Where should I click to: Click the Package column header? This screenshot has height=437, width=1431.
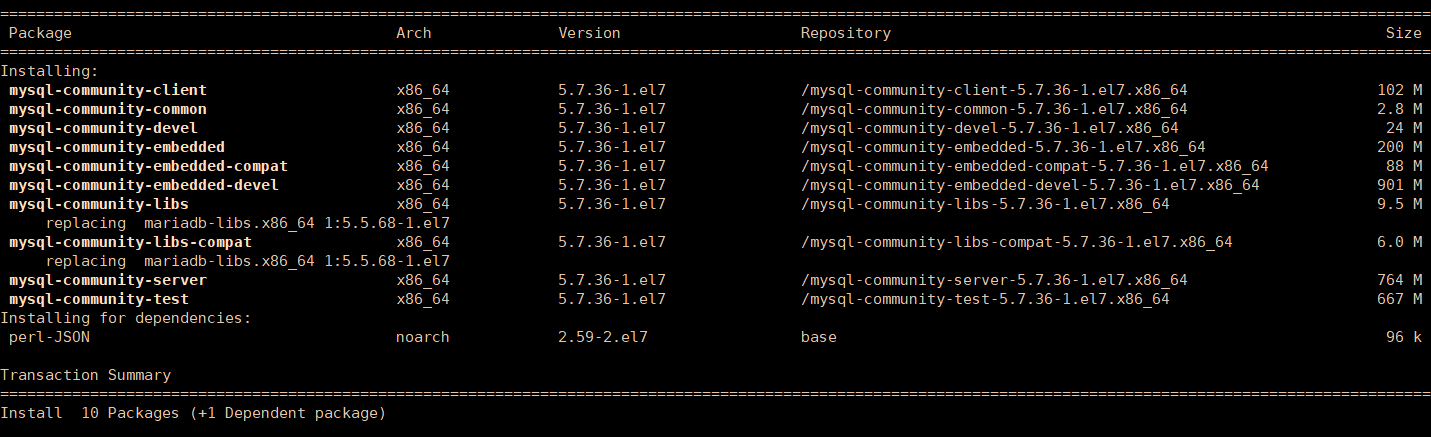[40, 33]
